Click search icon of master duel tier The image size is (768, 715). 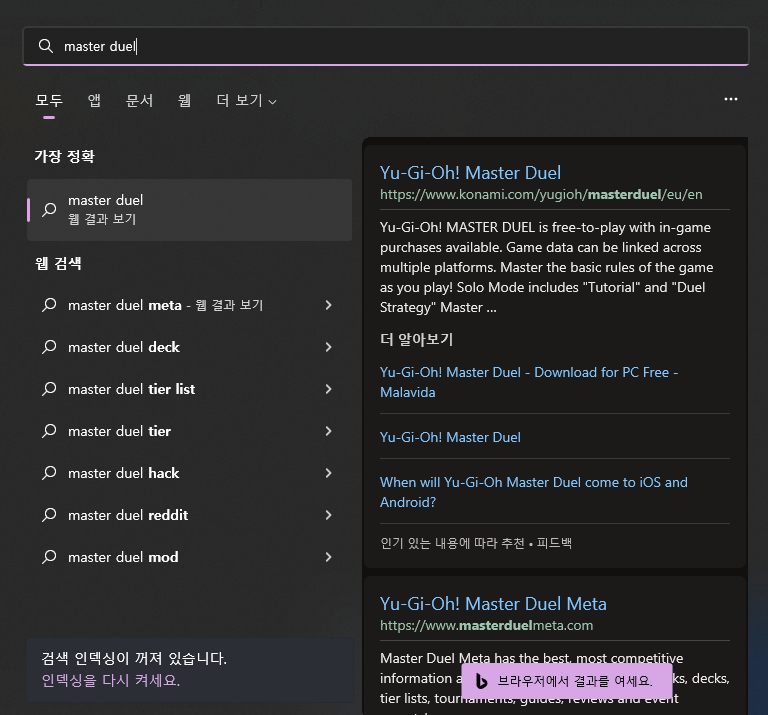tap(49, 431)
